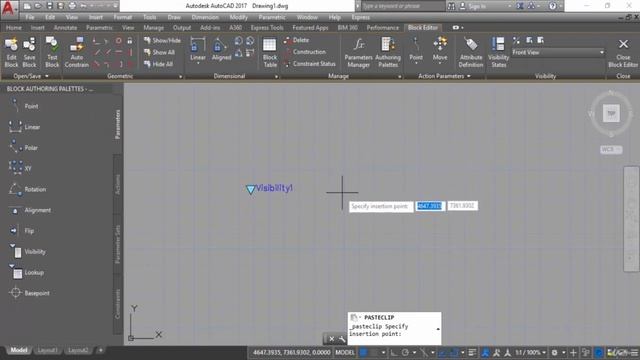Click Auto Constrain tool
Image resolution: width=640 pixels, height=360 pixels.
[77, 52]
